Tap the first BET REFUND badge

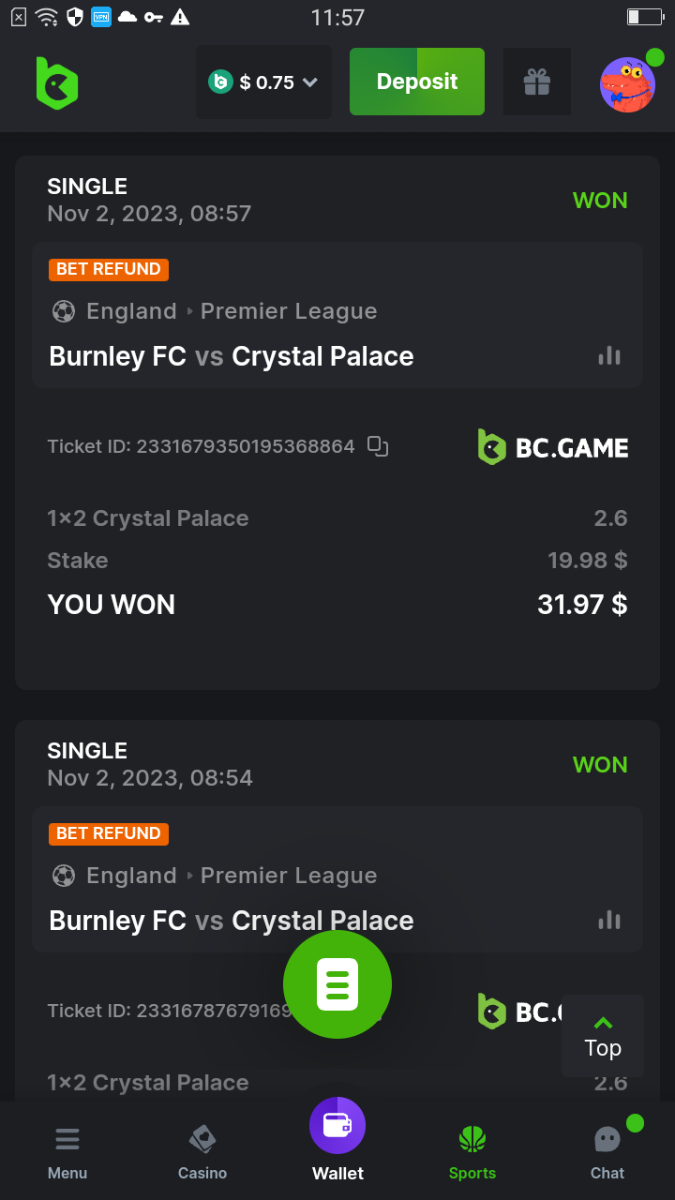[x=108, y=269]
